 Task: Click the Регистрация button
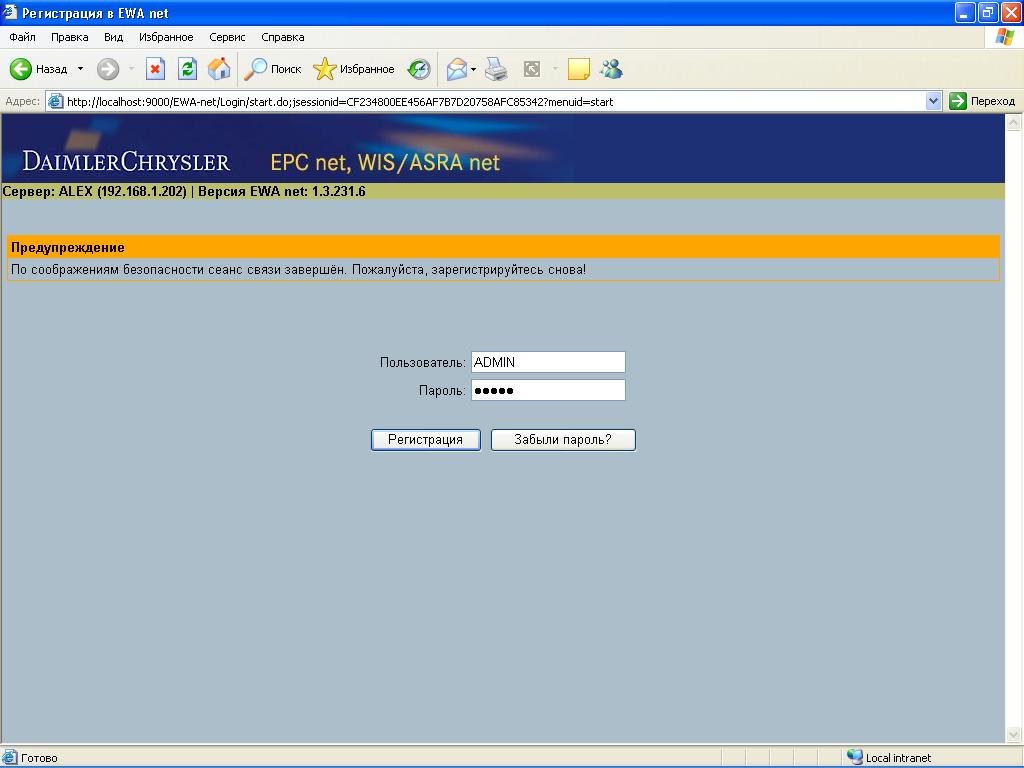point(426,440)
